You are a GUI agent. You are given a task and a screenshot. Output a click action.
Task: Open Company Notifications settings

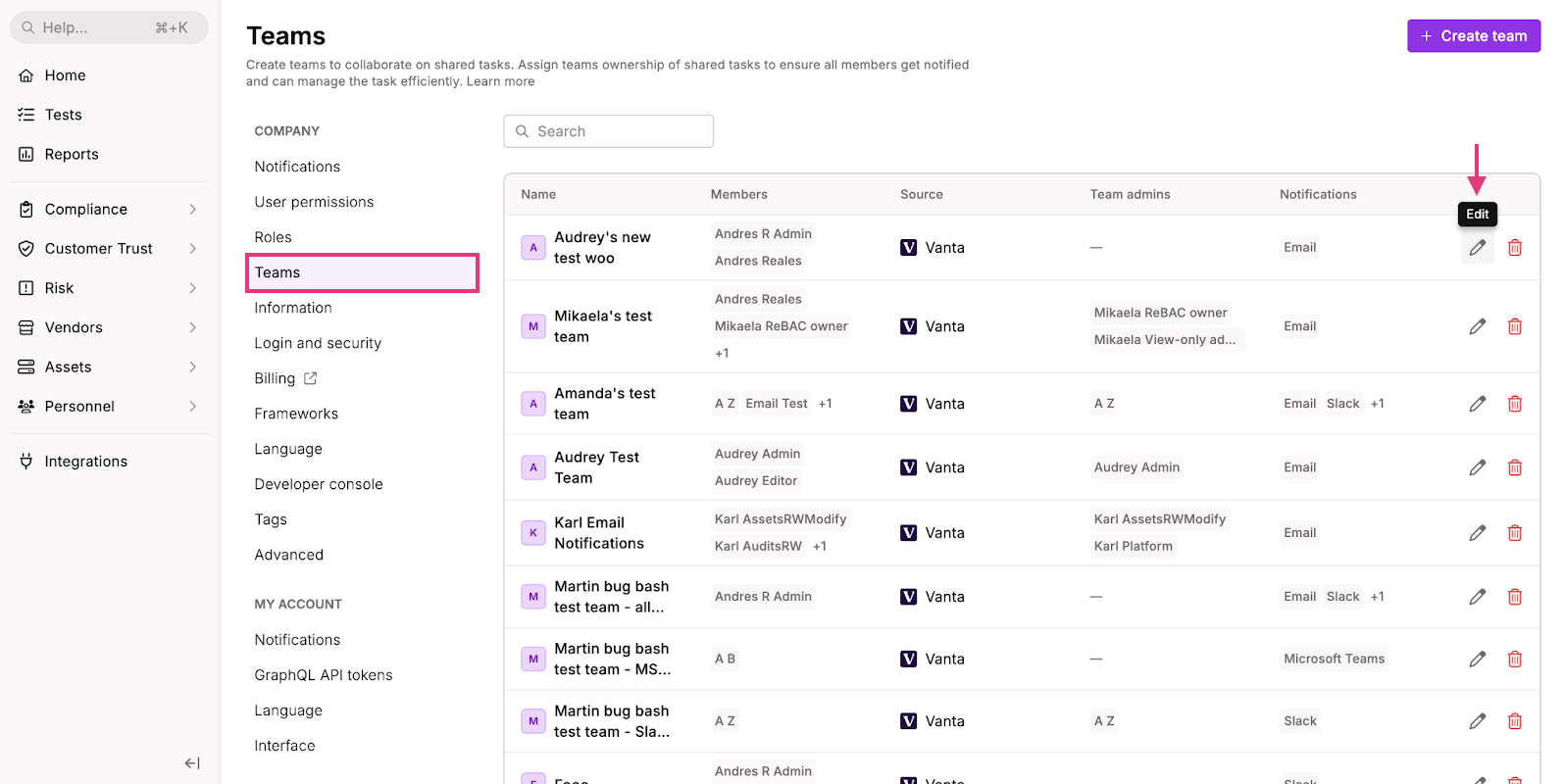[297, 167]
